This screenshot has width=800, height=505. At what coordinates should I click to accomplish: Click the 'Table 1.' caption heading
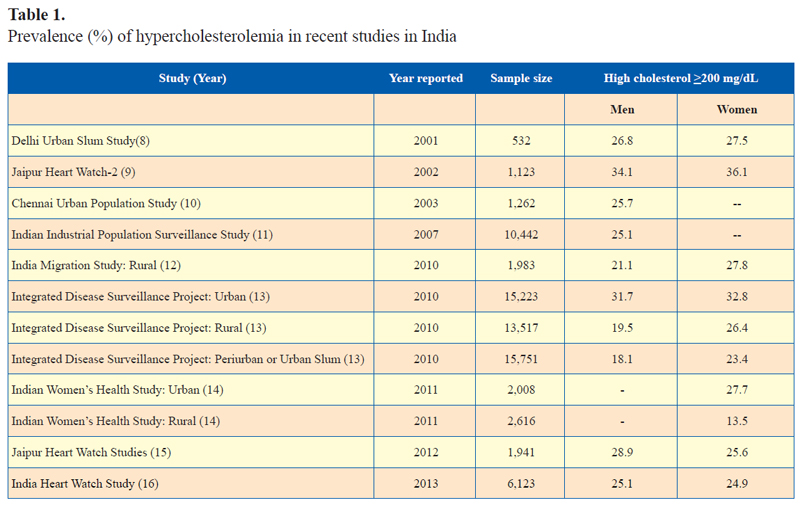point(37,15)
